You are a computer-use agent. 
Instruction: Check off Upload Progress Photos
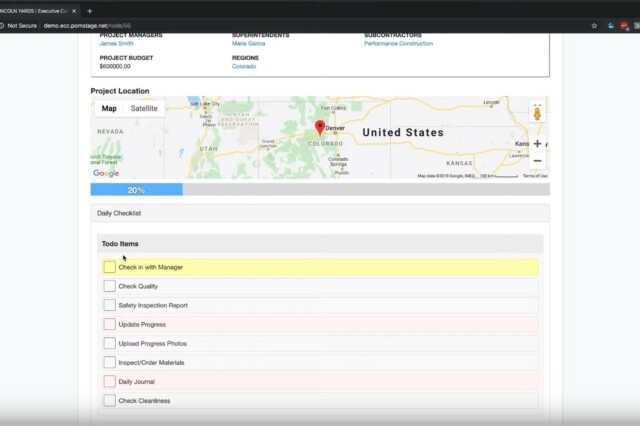(x=109, y=343)
